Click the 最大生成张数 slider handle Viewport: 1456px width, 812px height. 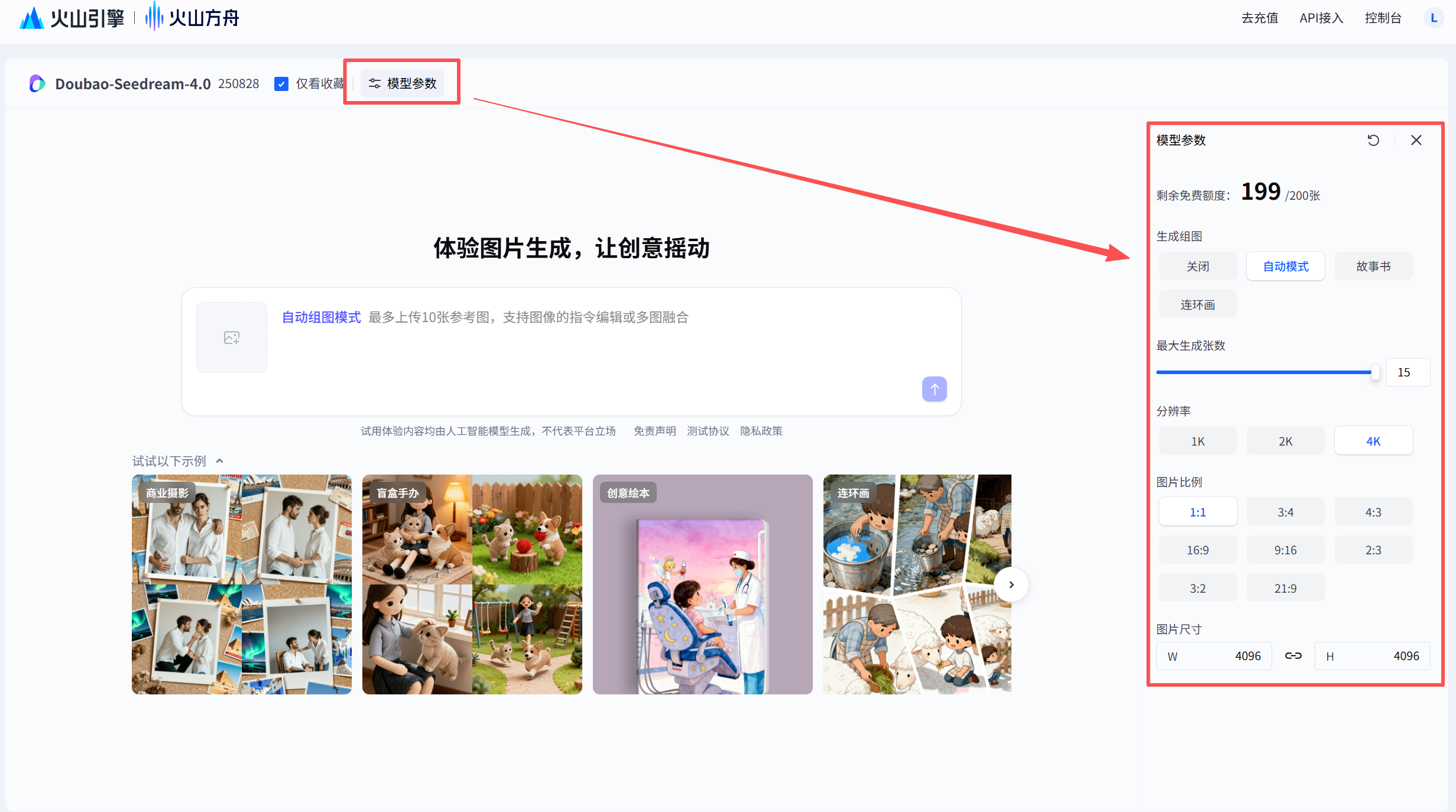pyautogui.click(x=1375, y=372)
